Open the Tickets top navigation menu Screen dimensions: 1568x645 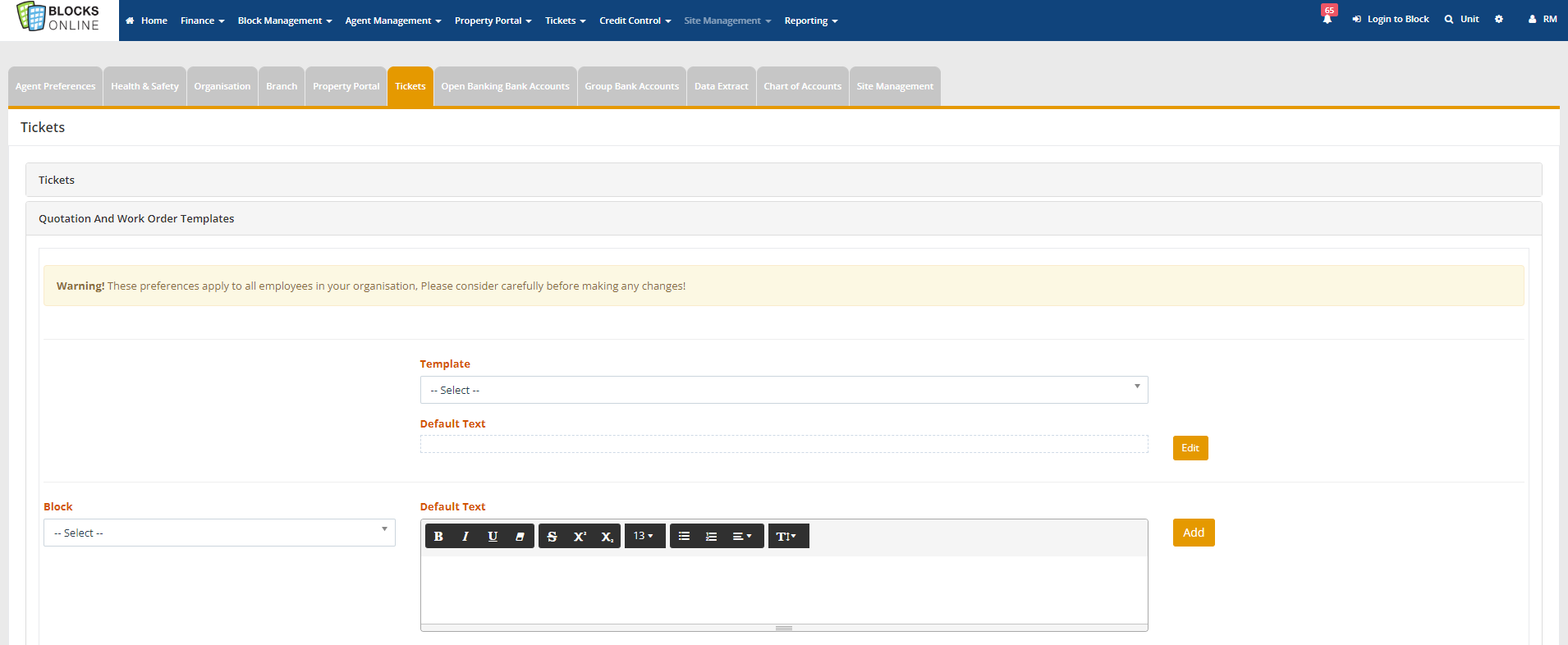tap(566, 21)
